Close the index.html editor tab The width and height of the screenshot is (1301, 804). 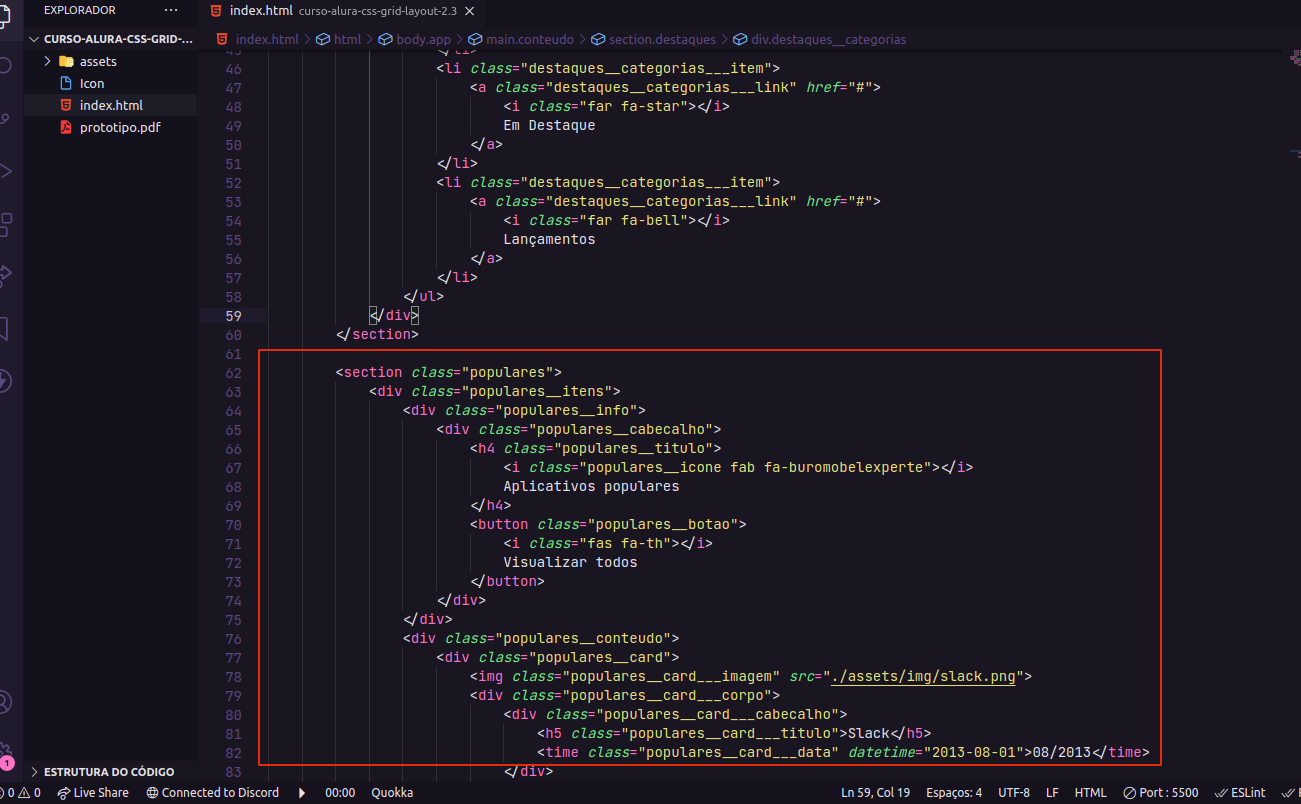pos(469,11)
